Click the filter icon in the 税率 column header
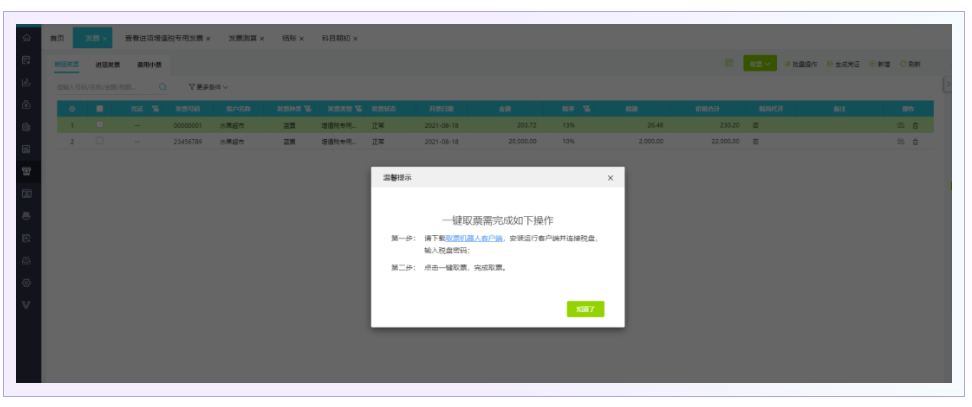Viewport: 972px width, 407px height. click(587, 108)
